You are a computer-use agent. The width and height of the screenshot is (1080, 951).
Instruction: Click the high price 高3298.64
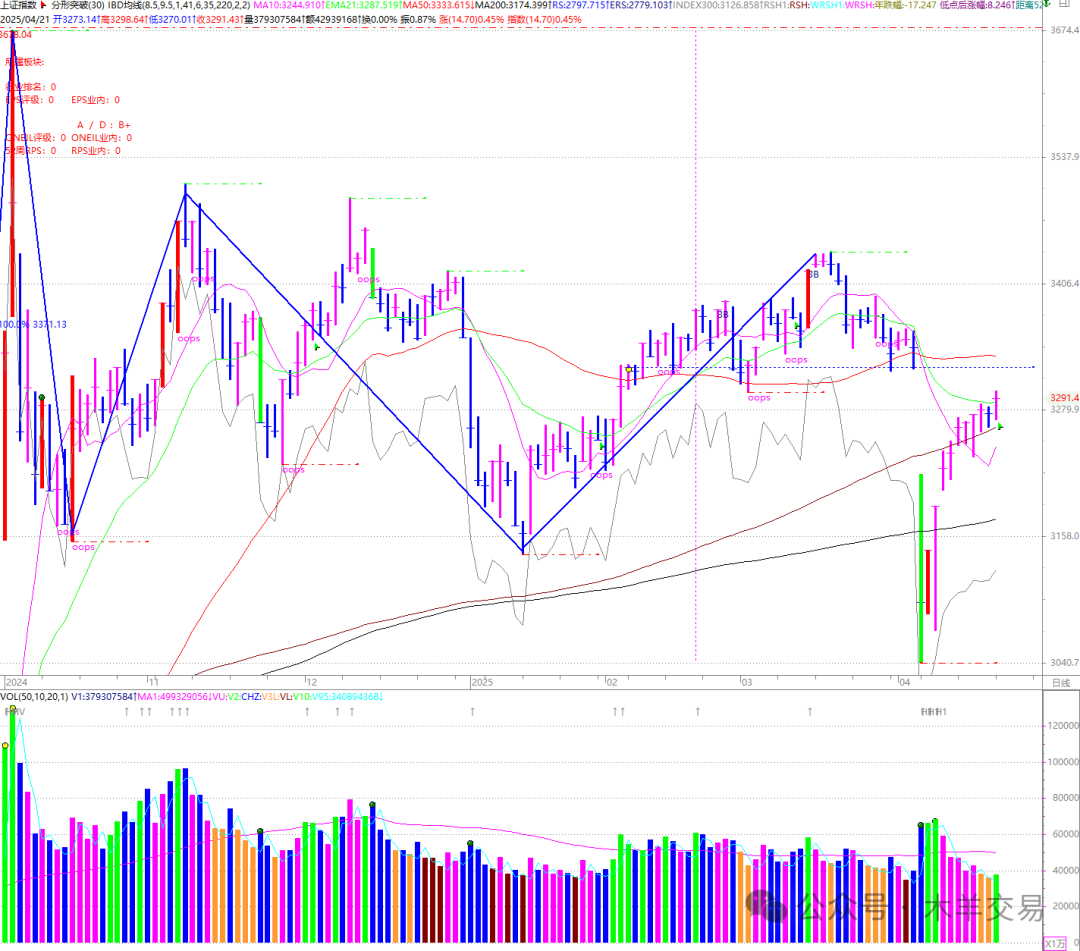[x=125, y=19]
